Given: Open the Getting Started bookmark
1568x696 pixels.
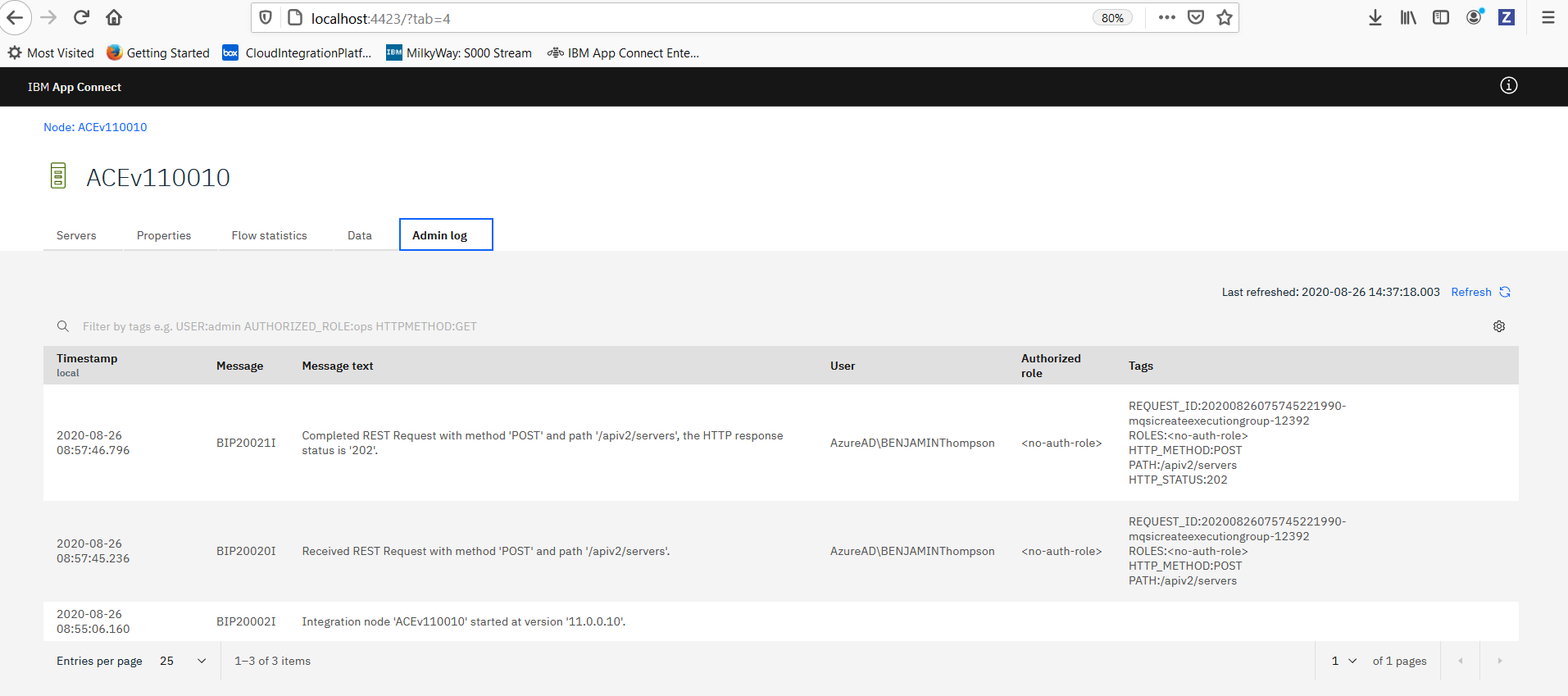Looking at the screenshot, I should [x=158, y=52].
